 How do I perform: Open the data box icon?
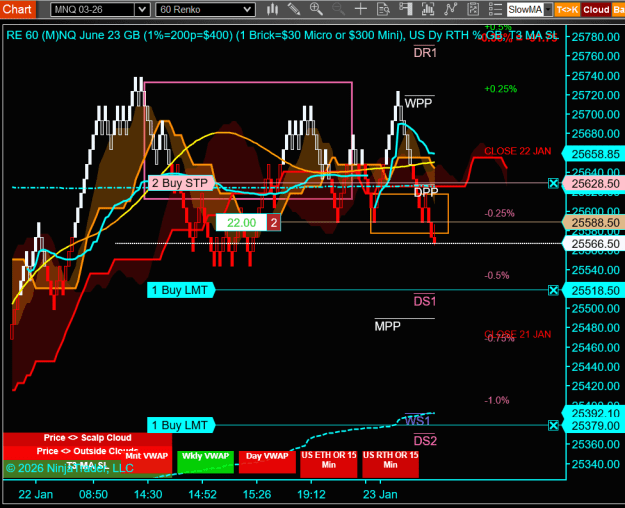(x=383, y=9)
